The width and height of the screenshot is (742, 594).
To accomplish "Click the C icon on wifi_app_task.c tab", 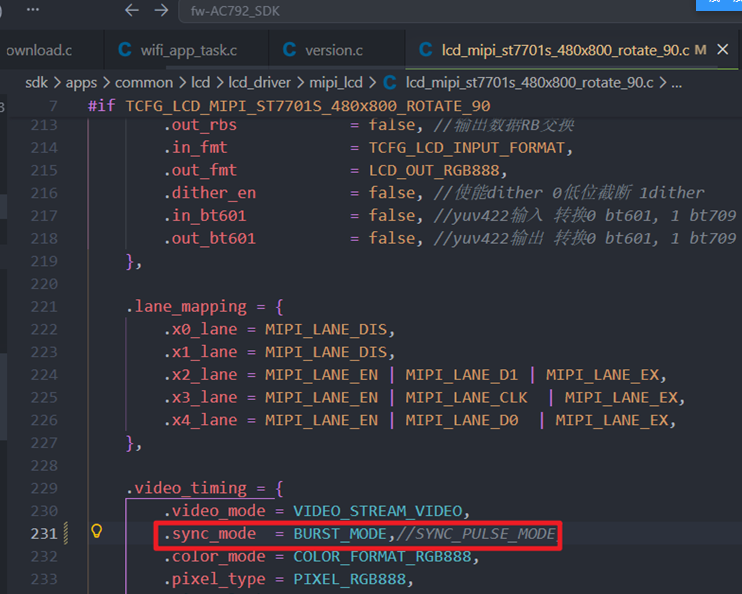I will coord(125,49).
